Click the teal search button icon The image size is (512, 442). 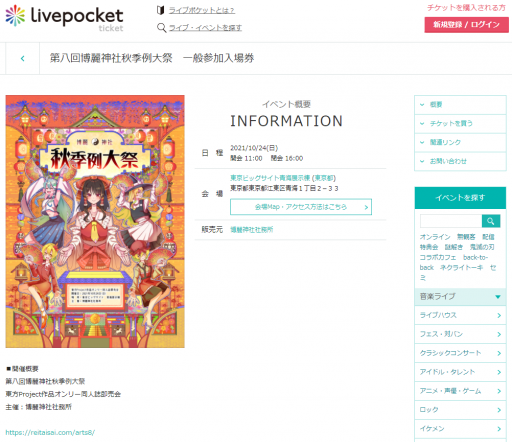pyautogui.click(x=491, y=221)
